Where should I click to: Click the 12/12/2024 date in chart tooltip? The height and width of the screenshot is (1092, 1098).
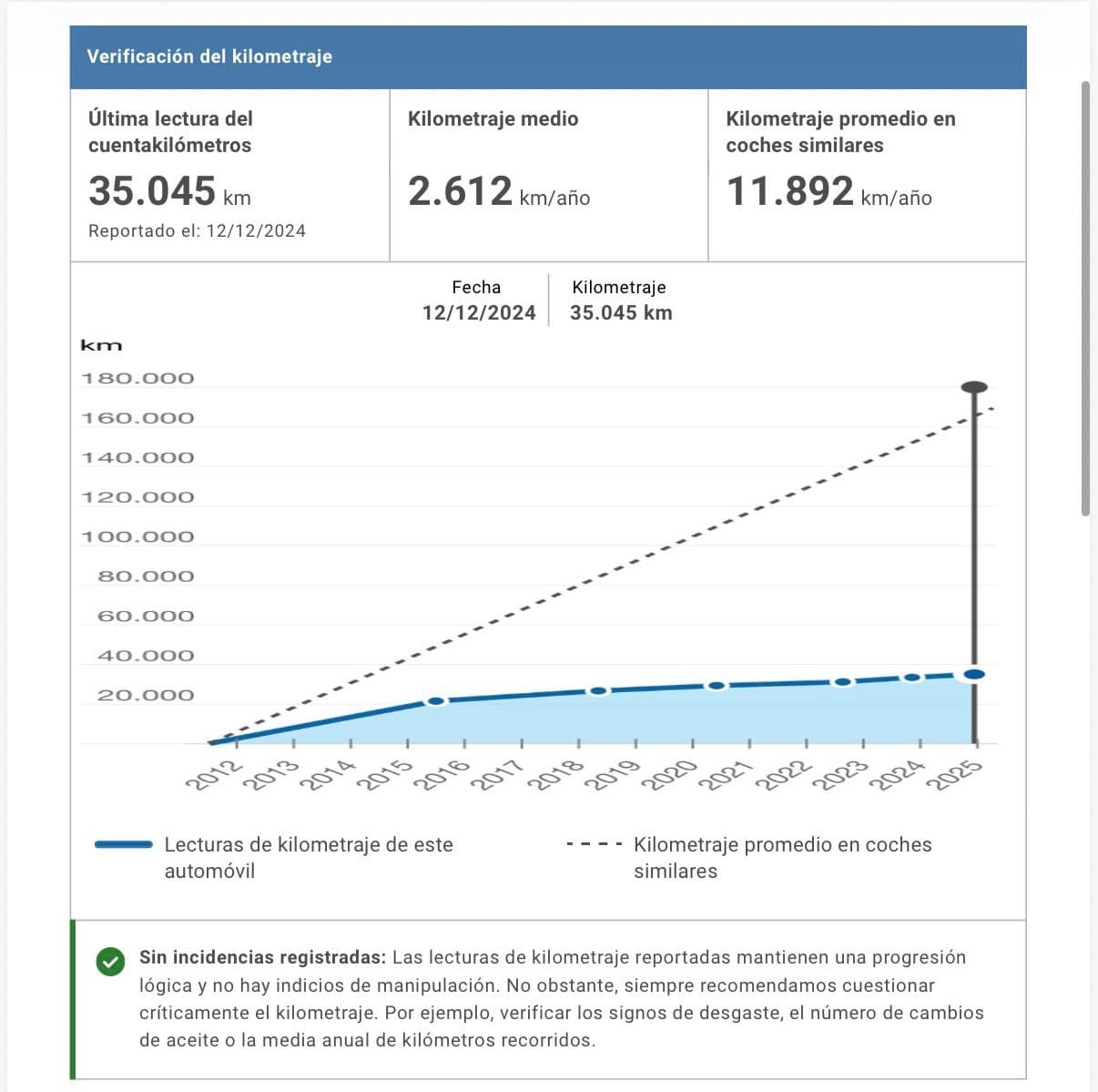(x=479, y=313)
